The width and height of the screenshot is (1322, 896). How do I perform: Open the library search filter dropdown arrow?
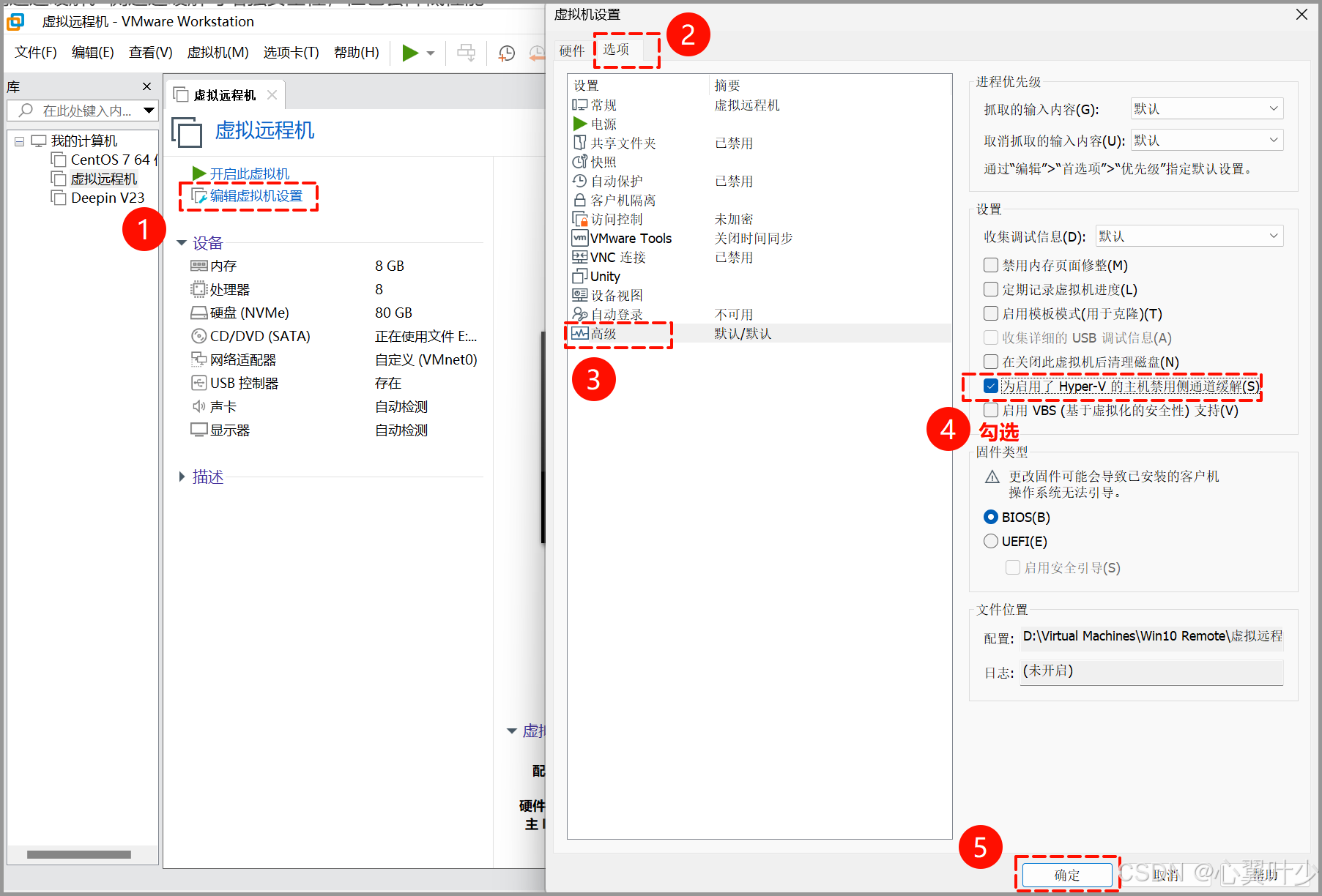click(x=149, y=111)
